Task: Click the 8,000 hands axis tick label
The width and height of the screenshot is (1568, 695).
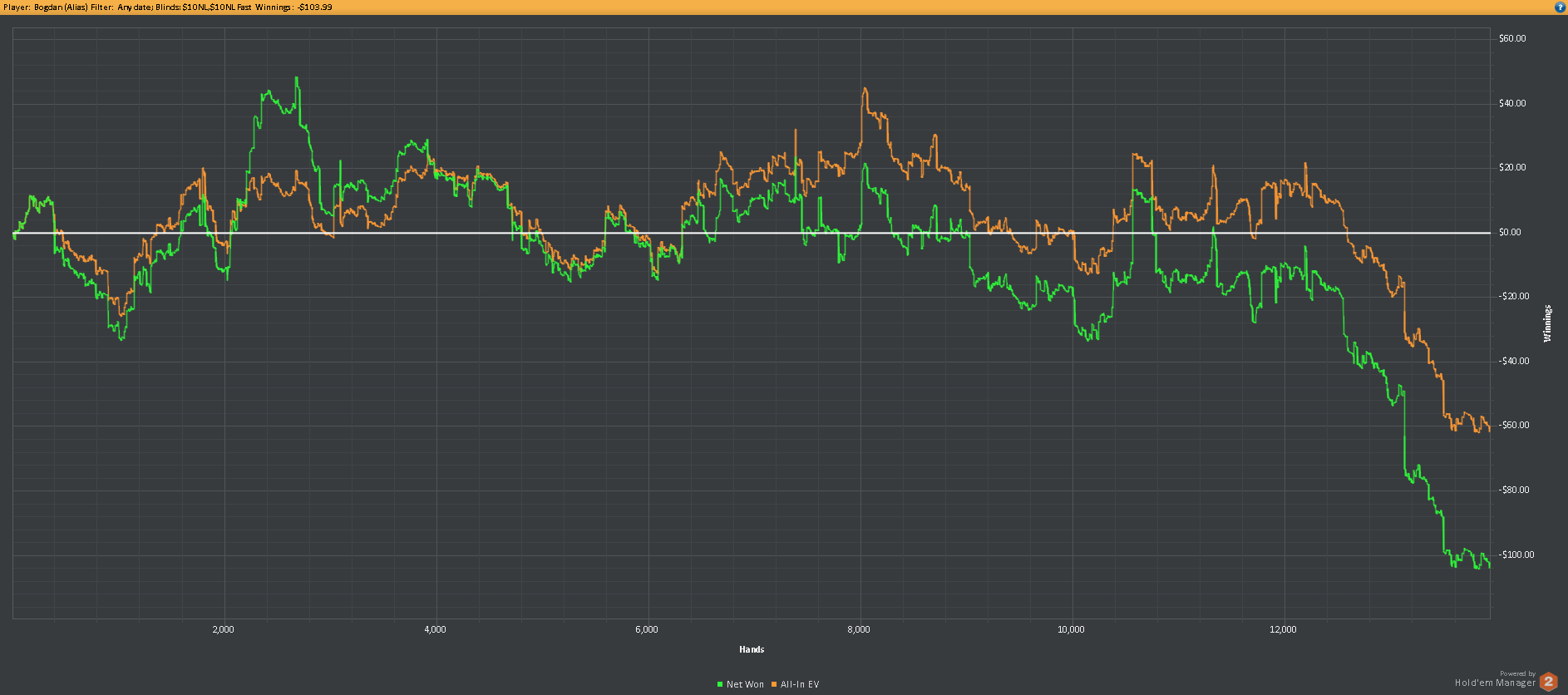Action: (859, 629)
